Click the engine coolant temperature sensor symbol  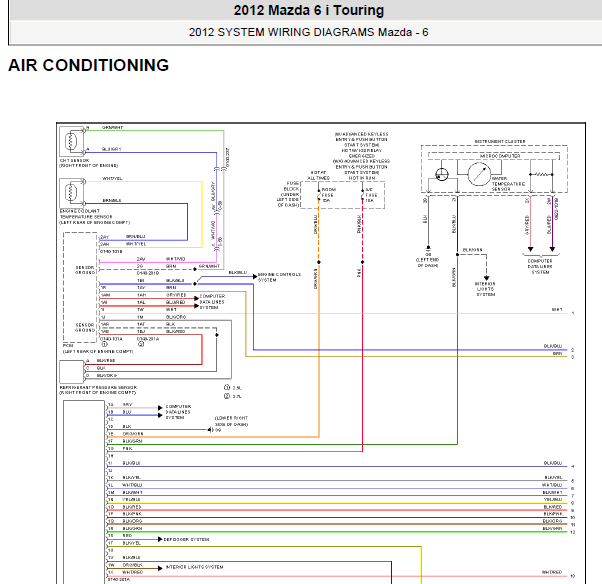pyautogui.click(x=72, y=192)
